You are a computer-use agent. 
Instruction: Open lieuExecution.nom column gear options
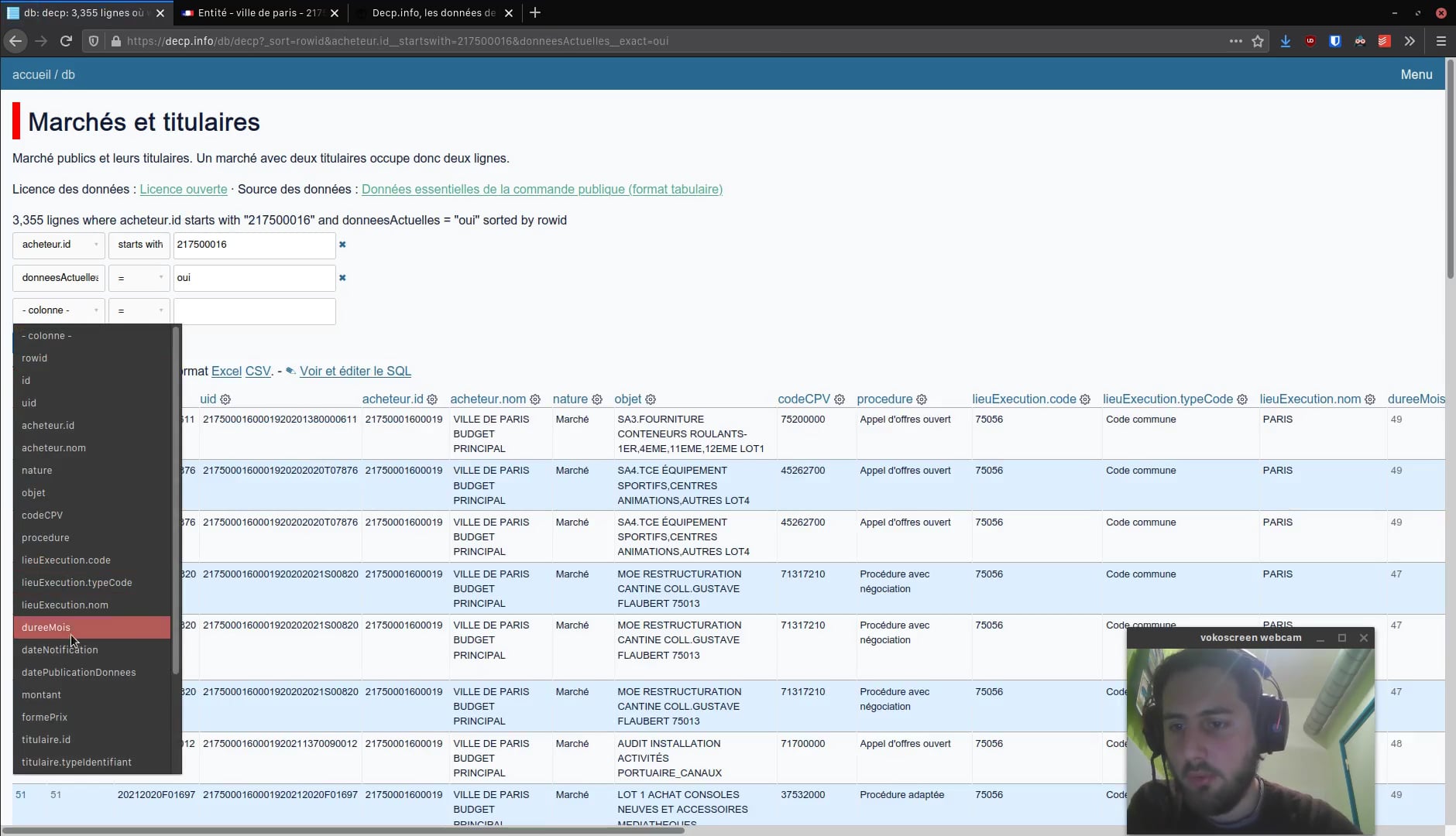coord(1370,399)
